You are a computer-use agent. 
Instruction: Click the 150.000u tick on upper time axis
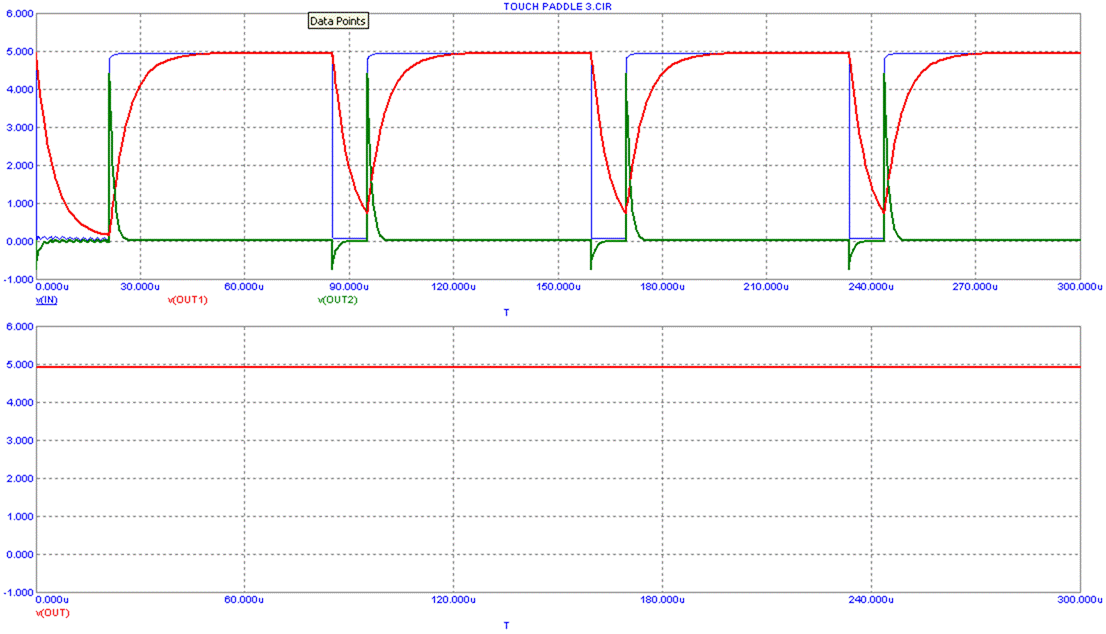[556, 287]
